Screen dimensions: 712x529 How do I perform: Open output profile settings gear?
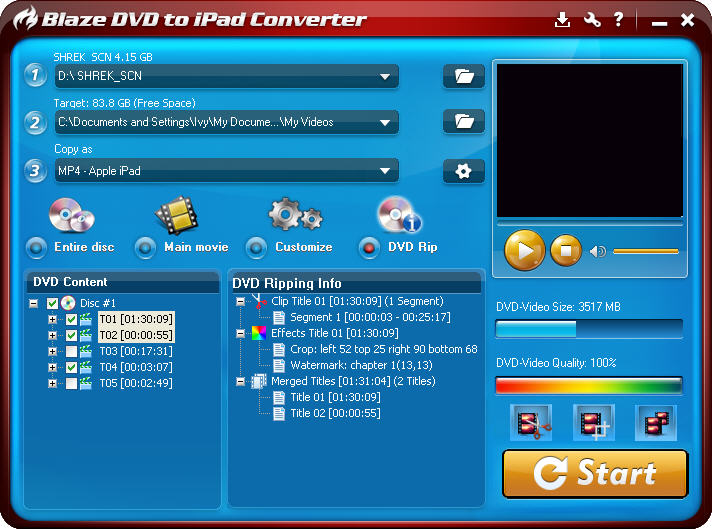463,171
